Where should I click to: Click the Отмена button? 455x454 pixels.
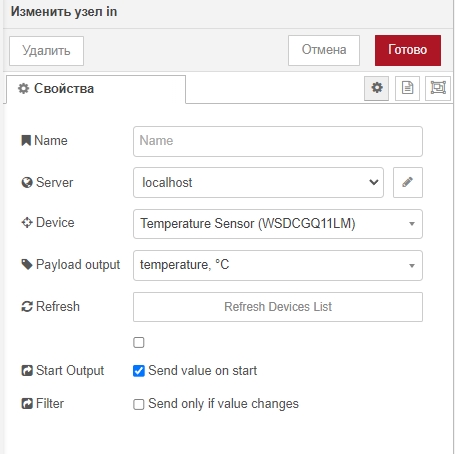(324, 50)
